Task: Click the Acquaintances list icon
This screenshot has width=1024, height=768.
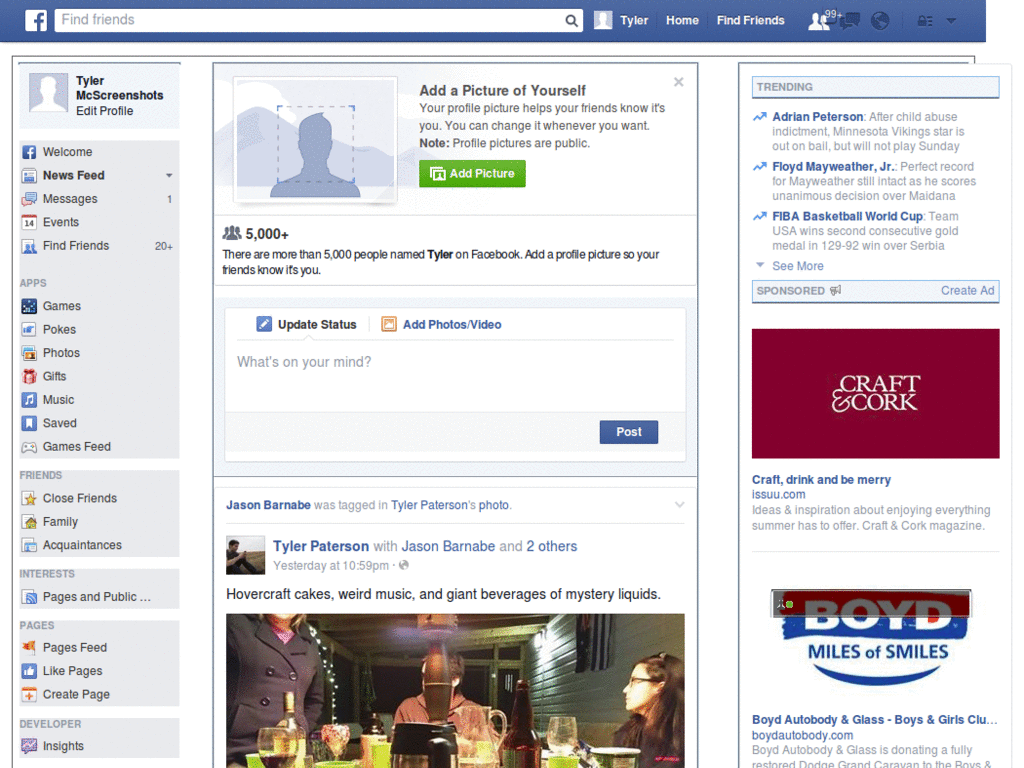Action: click(29, 545)
